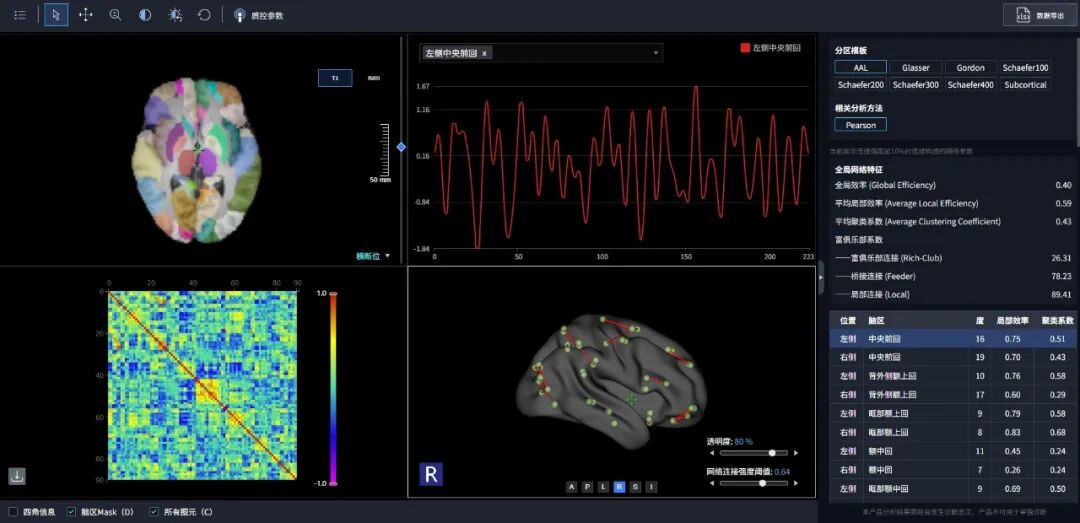The width and height of the screenshot is (1080, 523).
Task: Download the correlation matrix image
Action: pyautogui.click(x=18, y=476)
